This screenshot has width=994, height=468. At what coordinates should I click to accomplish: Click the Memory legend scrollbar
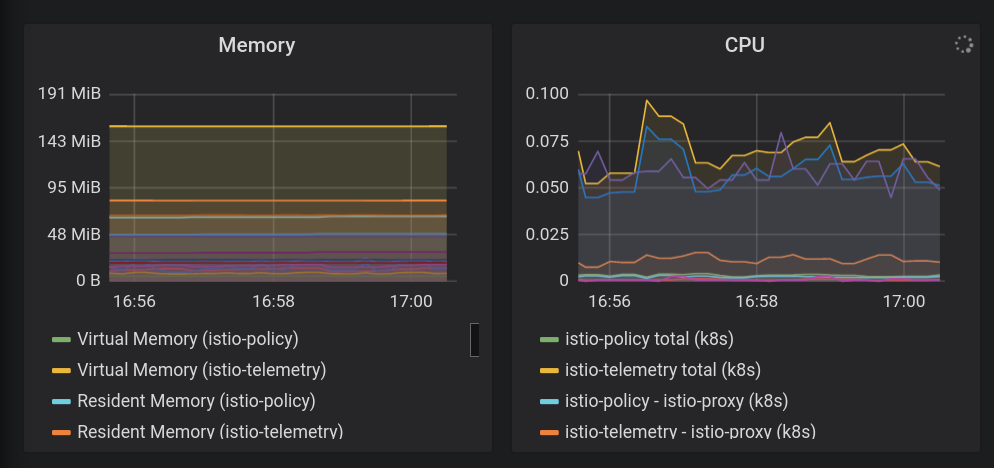click(x=475, y=339)
